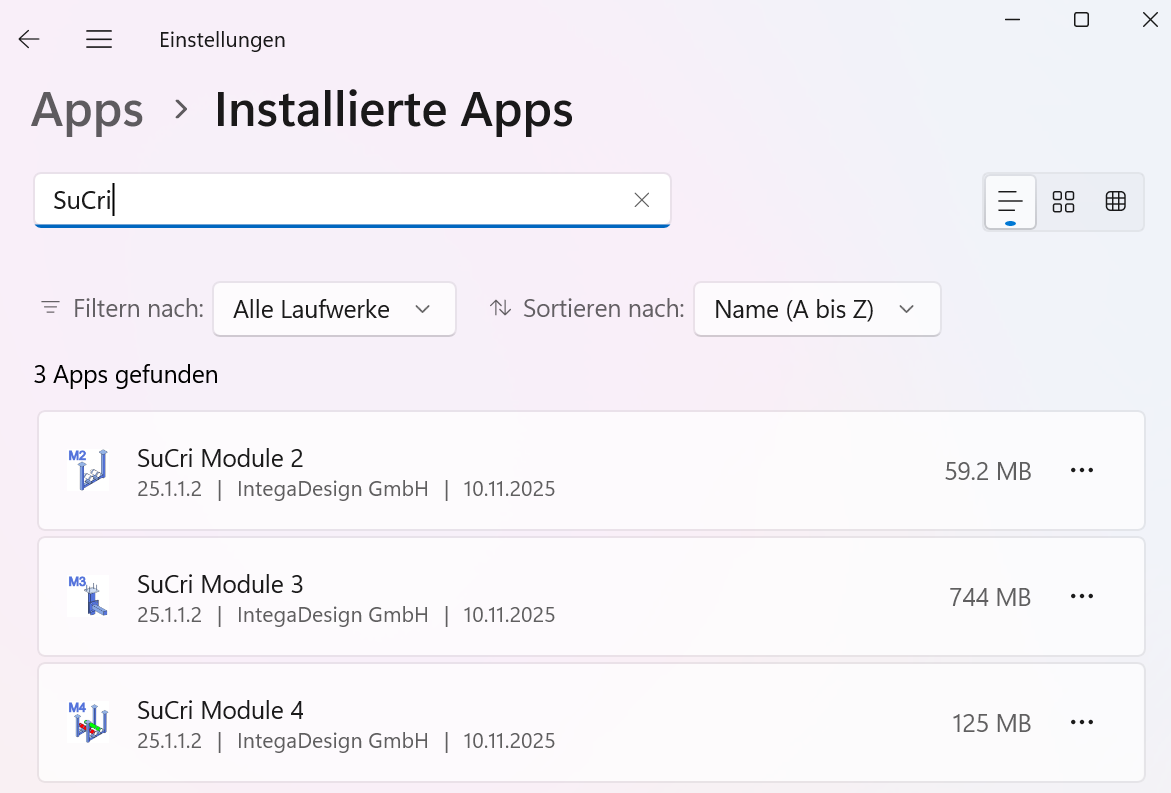Maximize the Einstellungen window
The height and width of the screenshot is (793, 1171).
tap(1081, 19)
